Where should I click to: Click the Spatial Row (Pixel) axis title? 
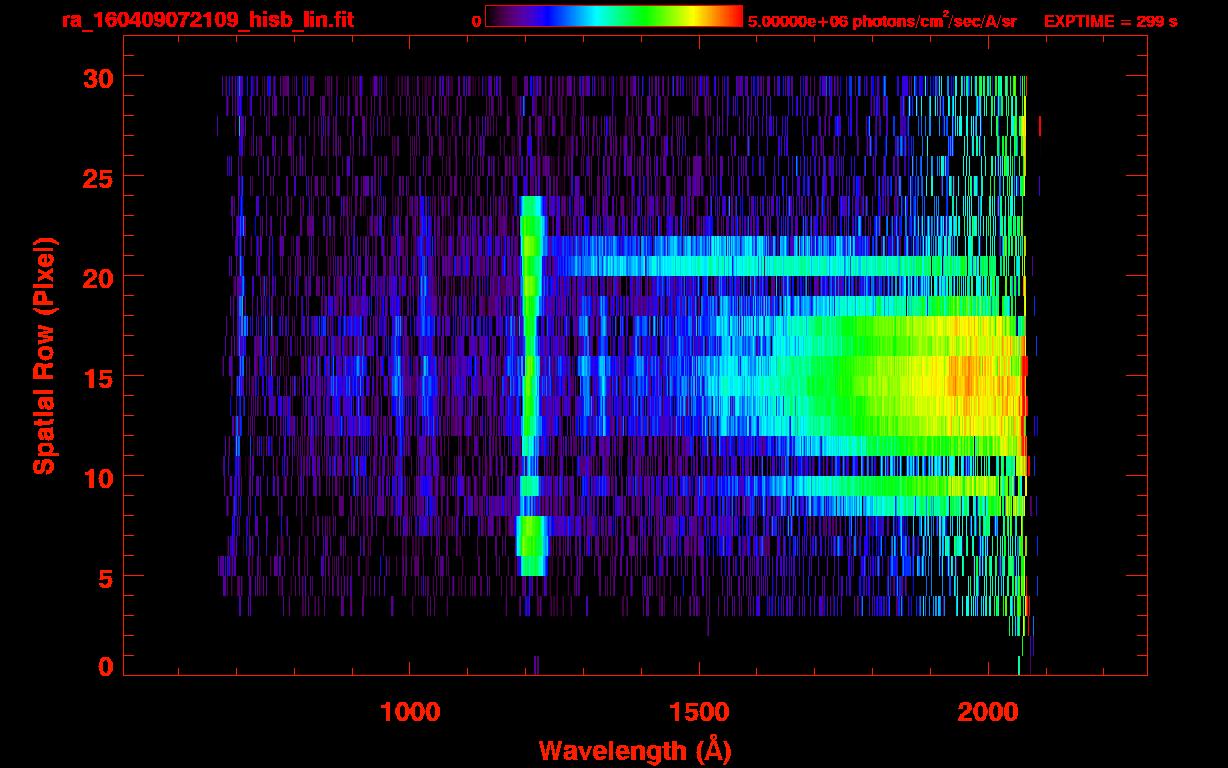pos(43,355)
